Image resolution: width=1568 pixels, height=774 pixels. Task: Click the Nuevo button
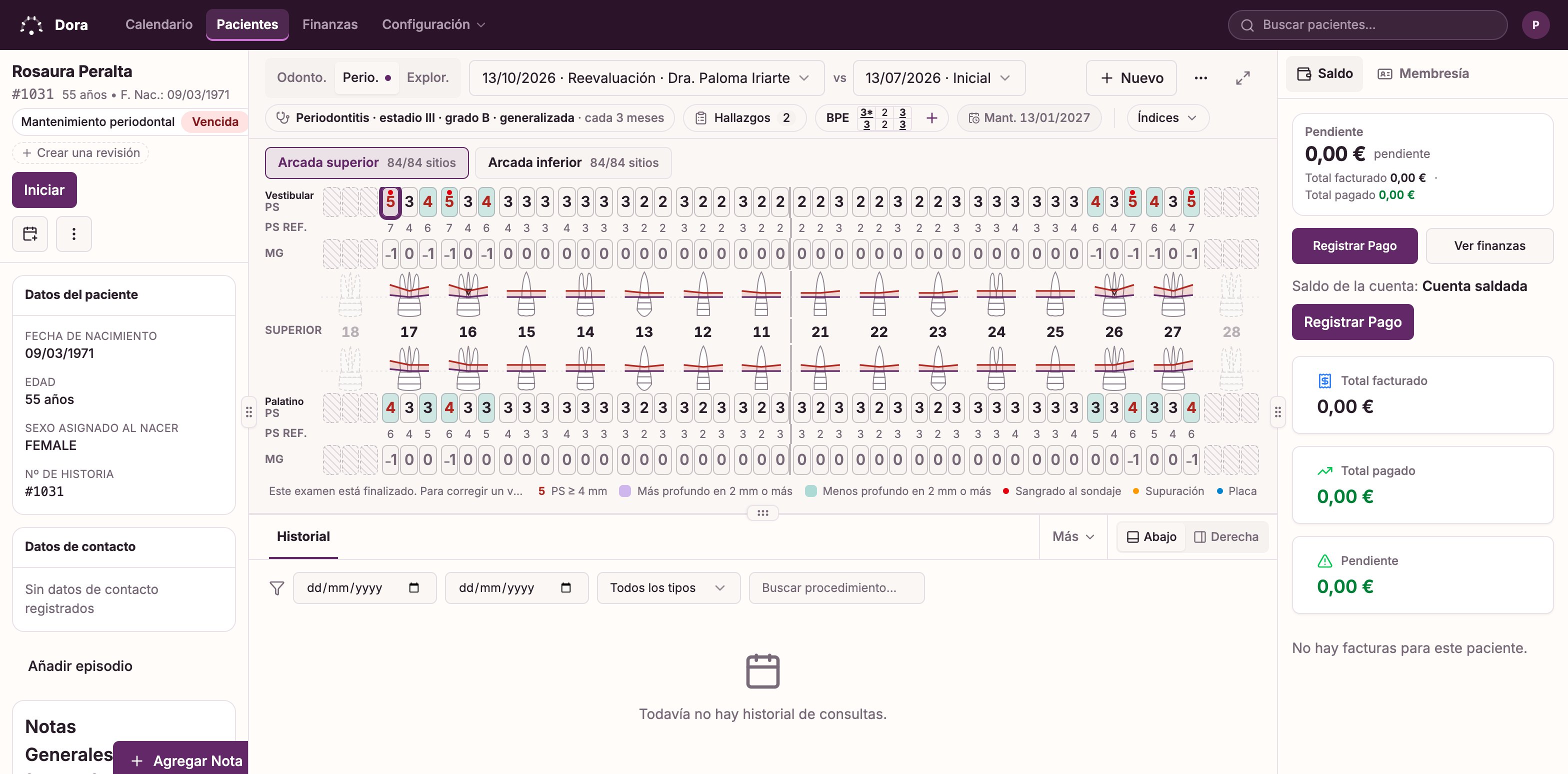[x=1131, y=78]
